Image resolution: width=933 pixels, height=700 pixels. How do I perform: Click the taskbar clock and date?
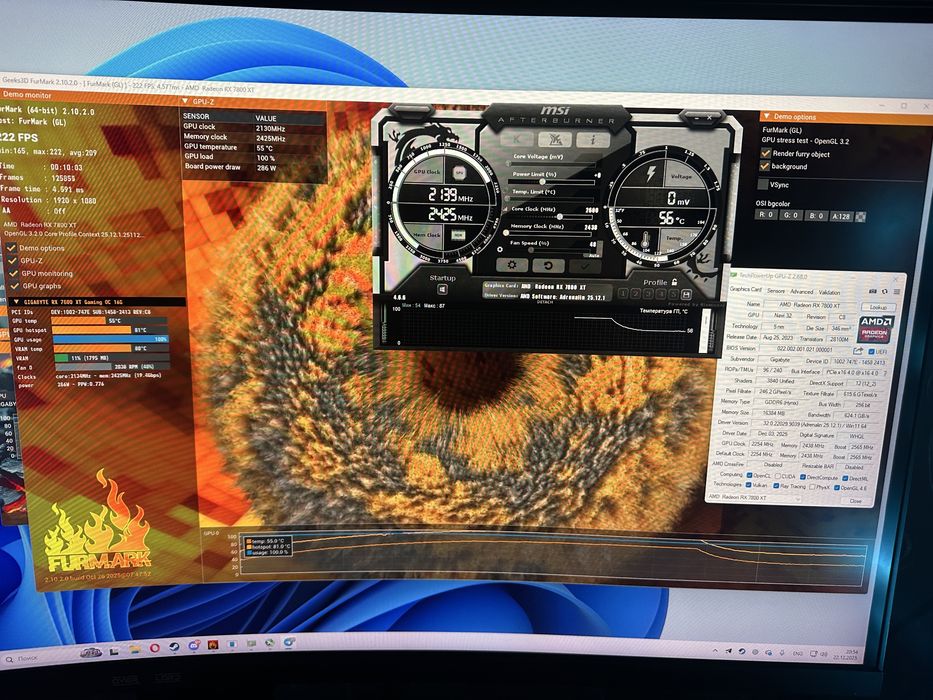click(x=846, y=655)
